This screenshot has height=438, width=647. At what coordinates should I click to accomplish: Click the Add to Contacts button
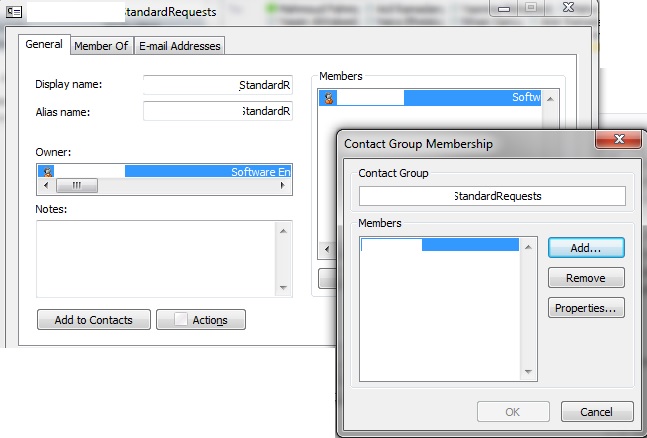click(94, 320)
